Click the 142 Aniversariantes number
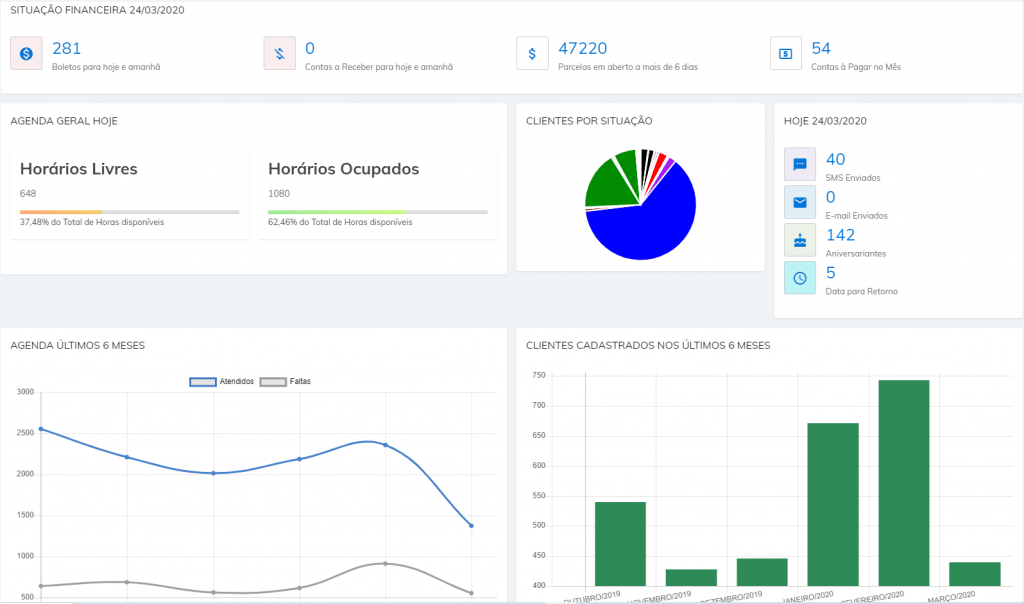This screenshot has height=604, width=1024. (840, 235)
